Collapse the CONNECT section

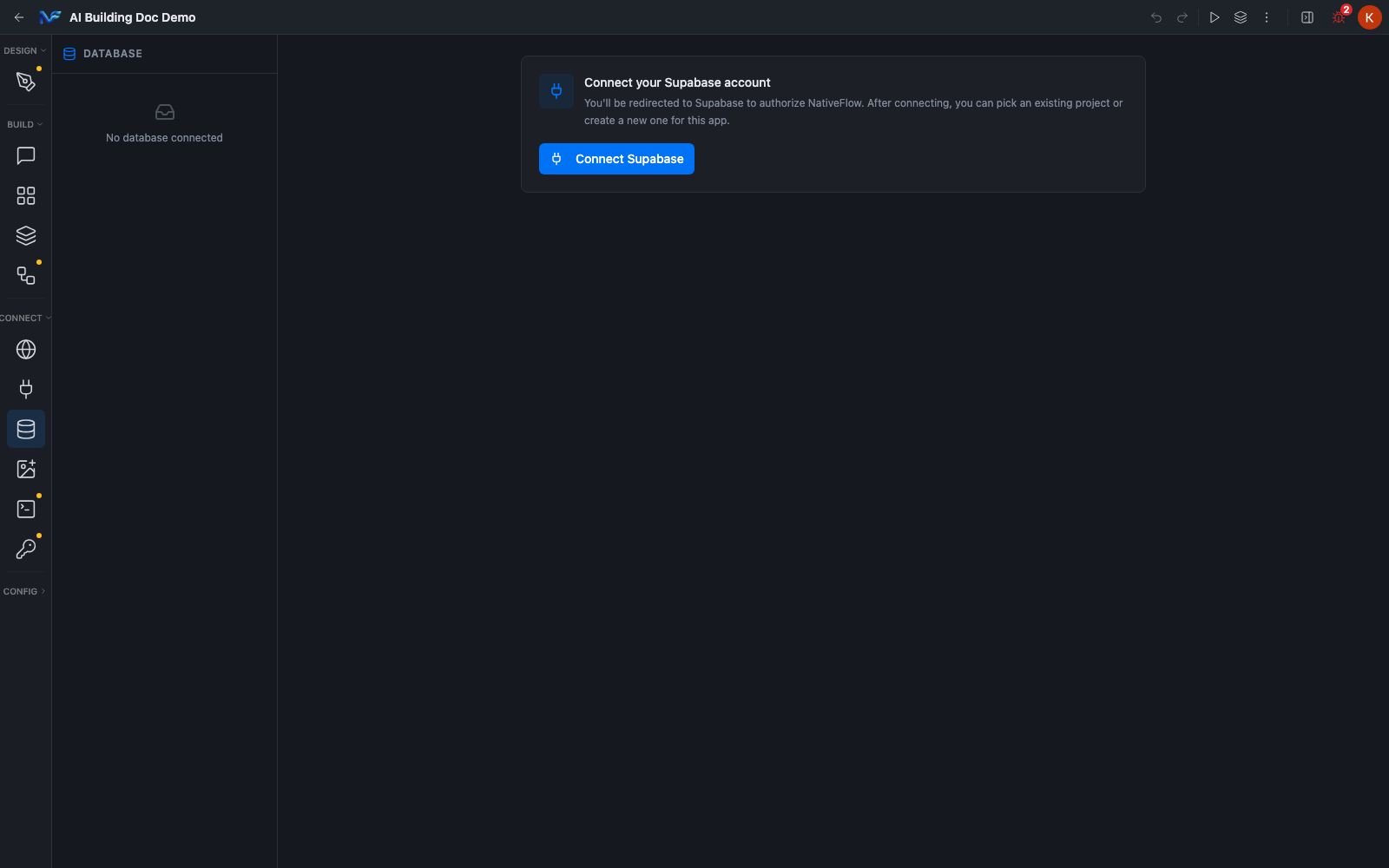click(25, 318)
